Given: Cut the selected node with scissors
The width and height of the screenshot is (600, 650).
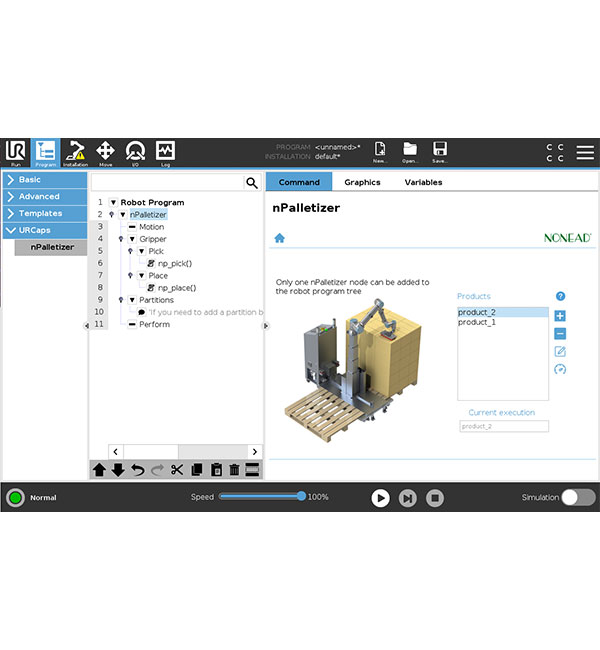Looking at the screenshot, I should 177,470.
